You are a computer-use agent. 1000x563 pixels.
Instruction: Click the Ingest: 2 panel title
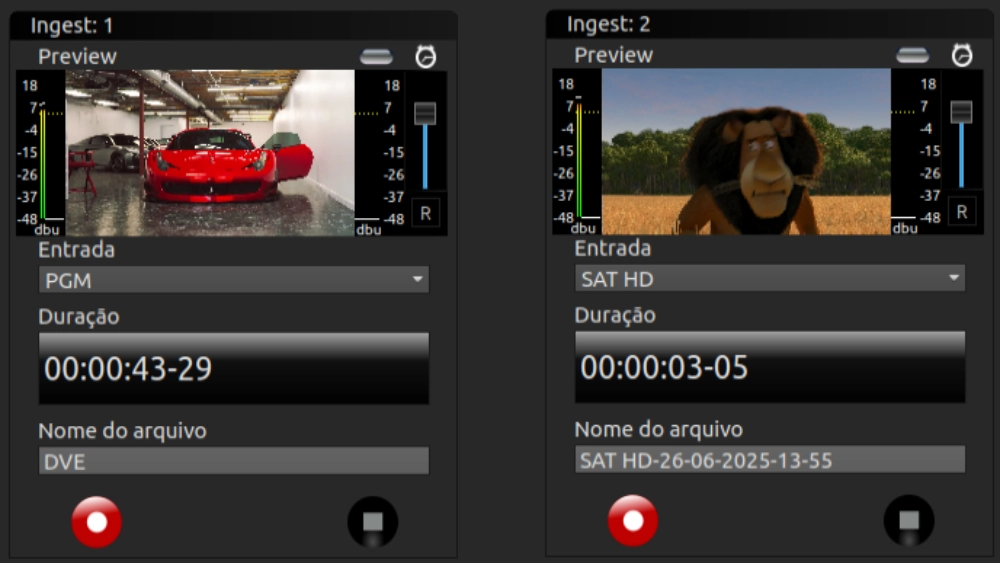pyautogui.click(x=608, y=24)
